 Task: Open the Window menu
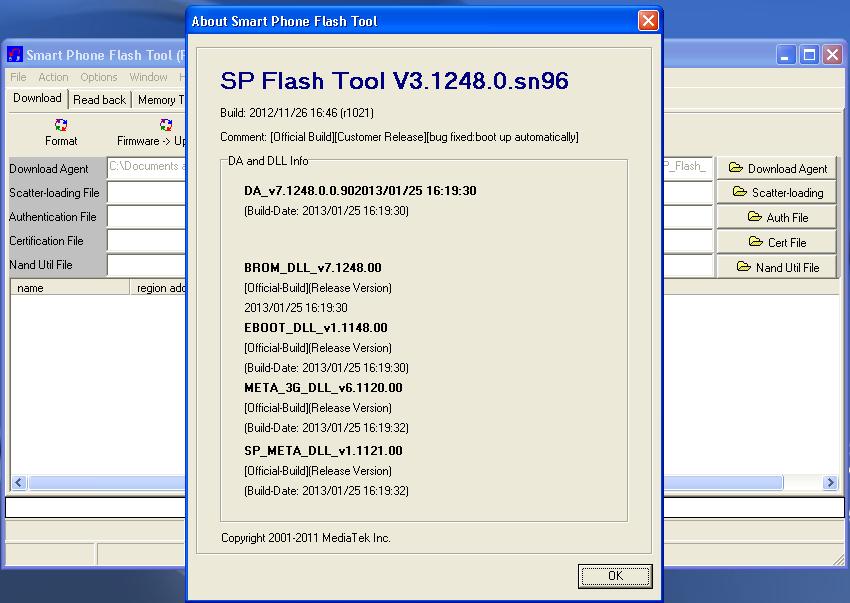click(x=148, y=77)
